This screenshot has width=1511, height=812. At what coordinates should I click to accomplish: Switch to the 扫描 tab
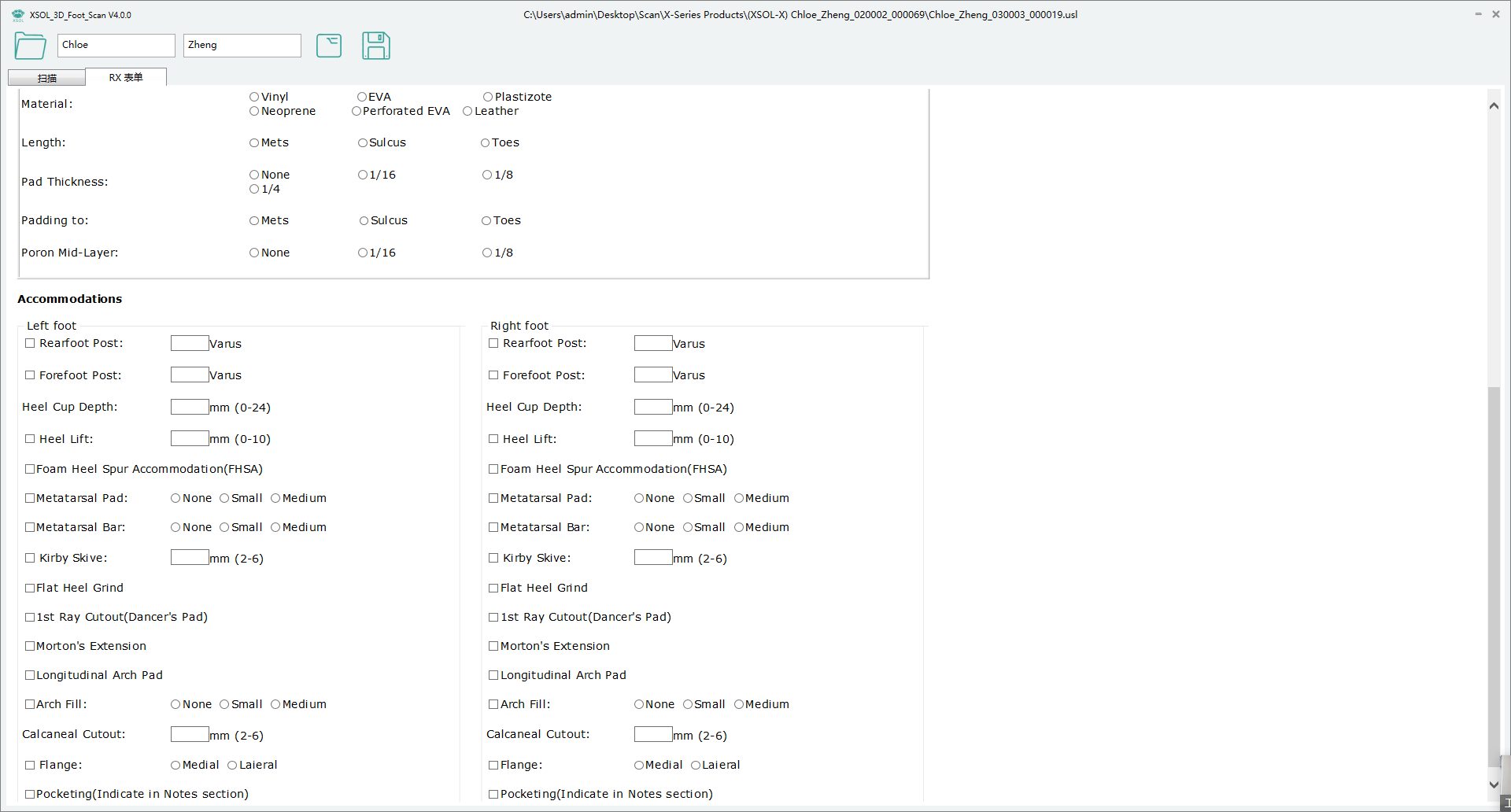[x=46, y=78]
